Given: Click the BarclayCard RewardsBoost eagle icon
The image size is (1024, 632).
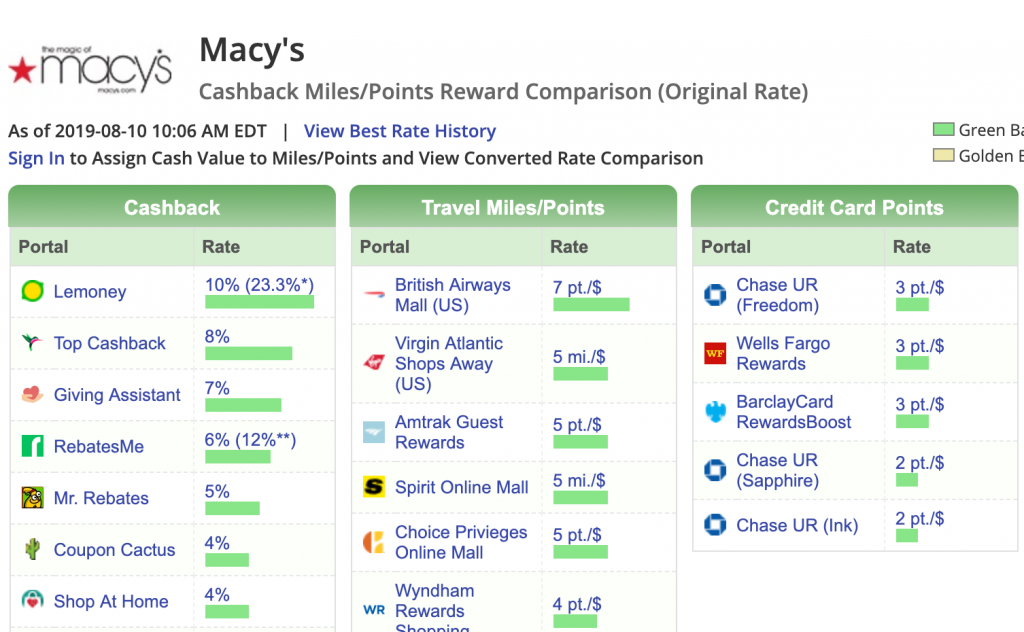Looking at the screenshot, I should (x=715, y=411).
